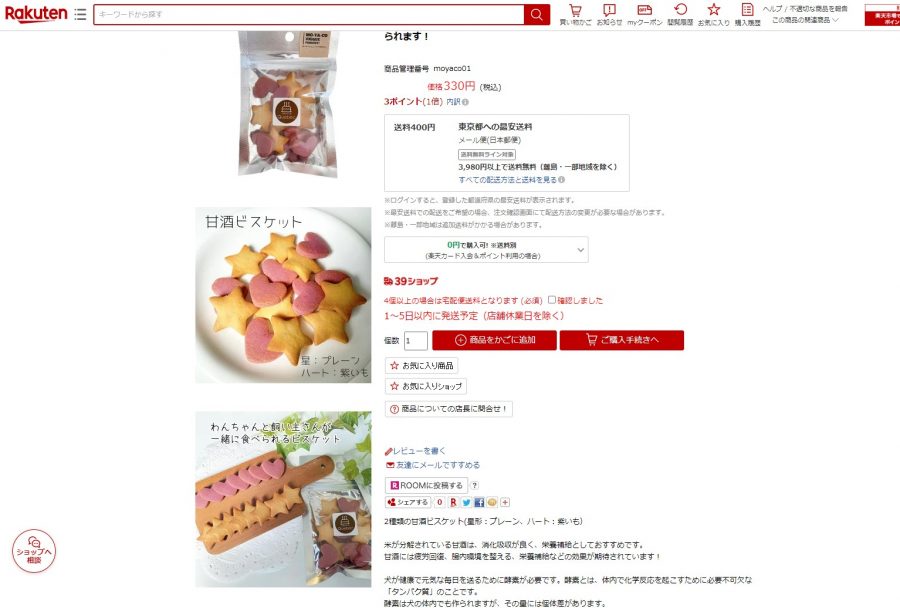Click the ヘルプ link in header
The image size is (900, 608).
772,9
